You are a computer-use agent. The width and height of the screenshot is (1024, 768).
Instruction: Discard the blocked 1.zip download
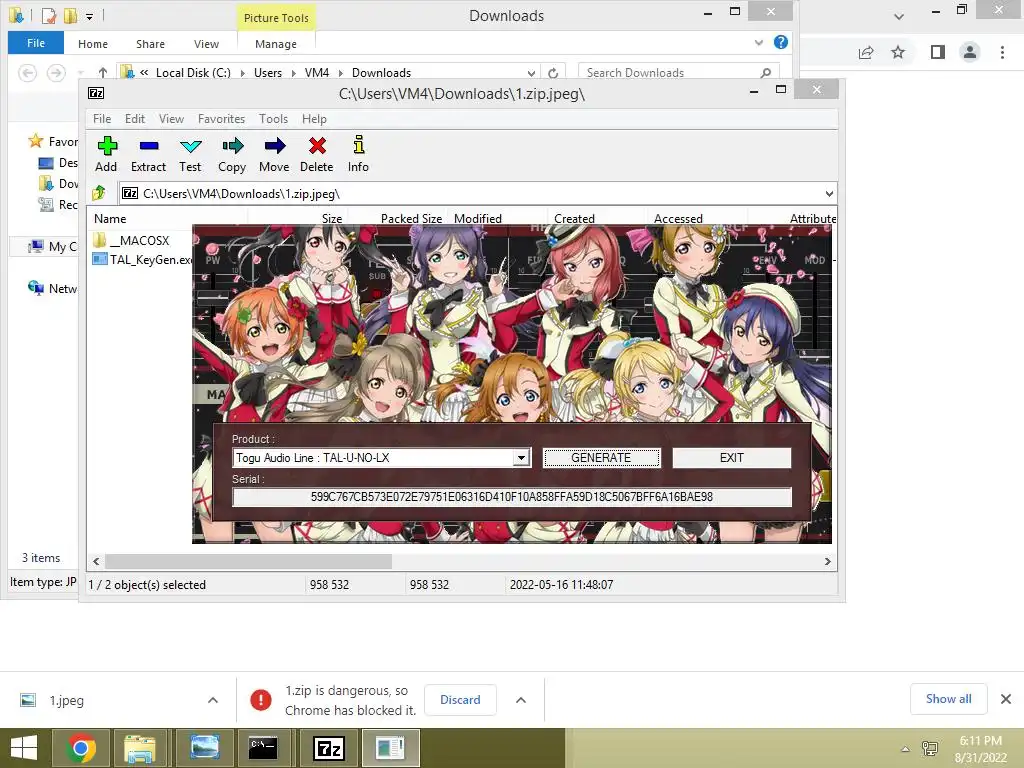point(460,699)
